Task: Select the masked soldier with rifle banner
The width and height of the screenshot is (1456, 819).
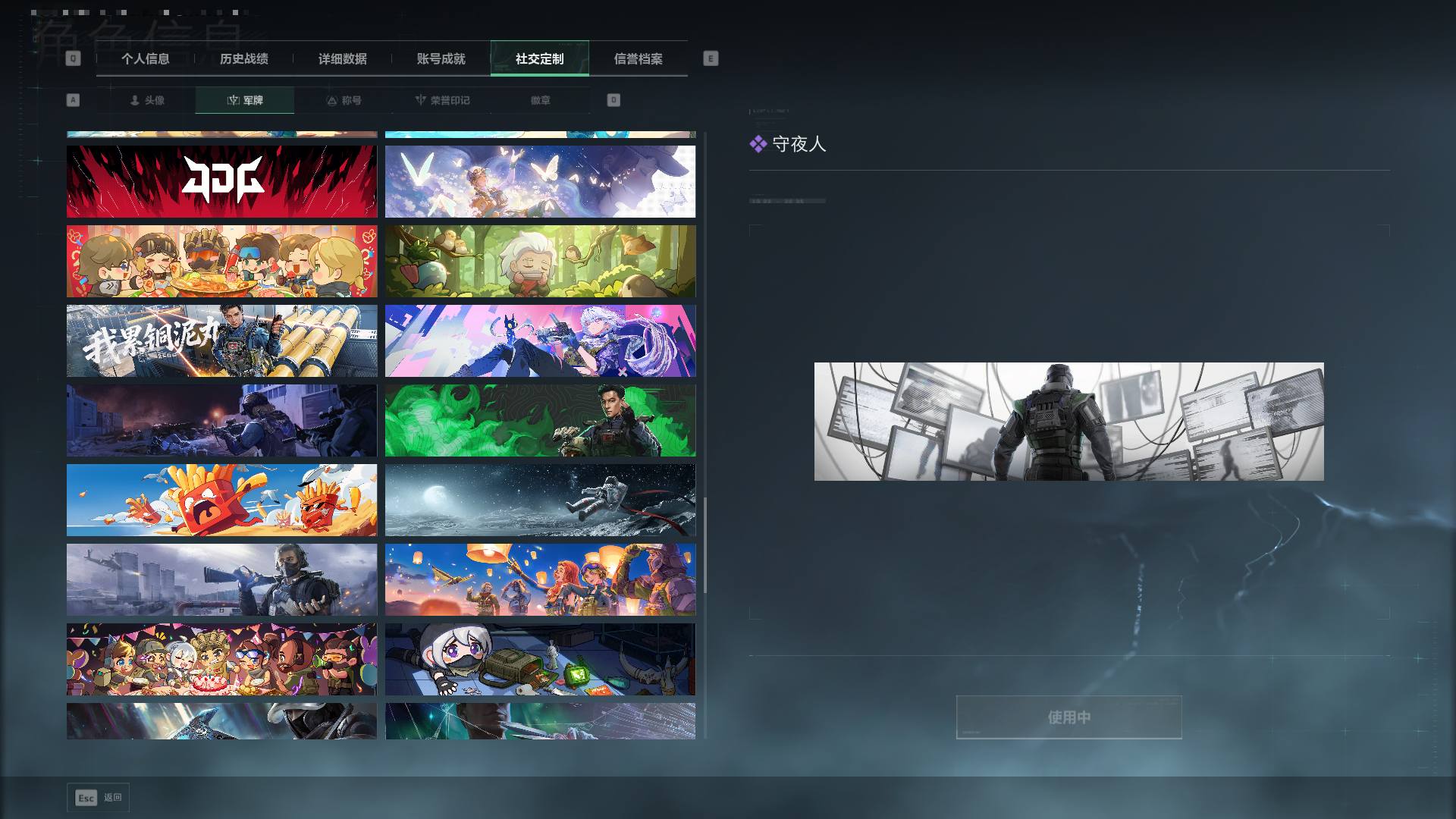Action: (221, 579)
